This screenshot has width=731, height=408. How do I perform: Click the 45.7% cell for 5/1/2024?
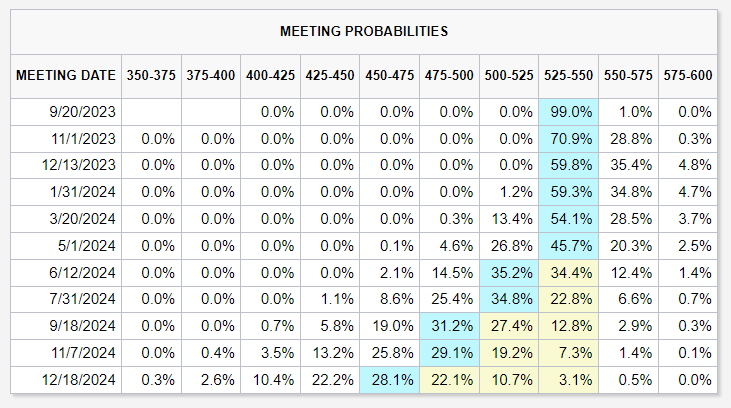click(568, 246)
